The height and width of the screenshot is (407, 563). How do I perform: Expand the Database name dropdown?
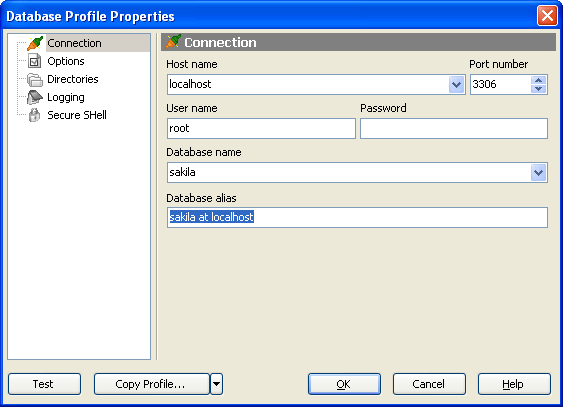538,173
